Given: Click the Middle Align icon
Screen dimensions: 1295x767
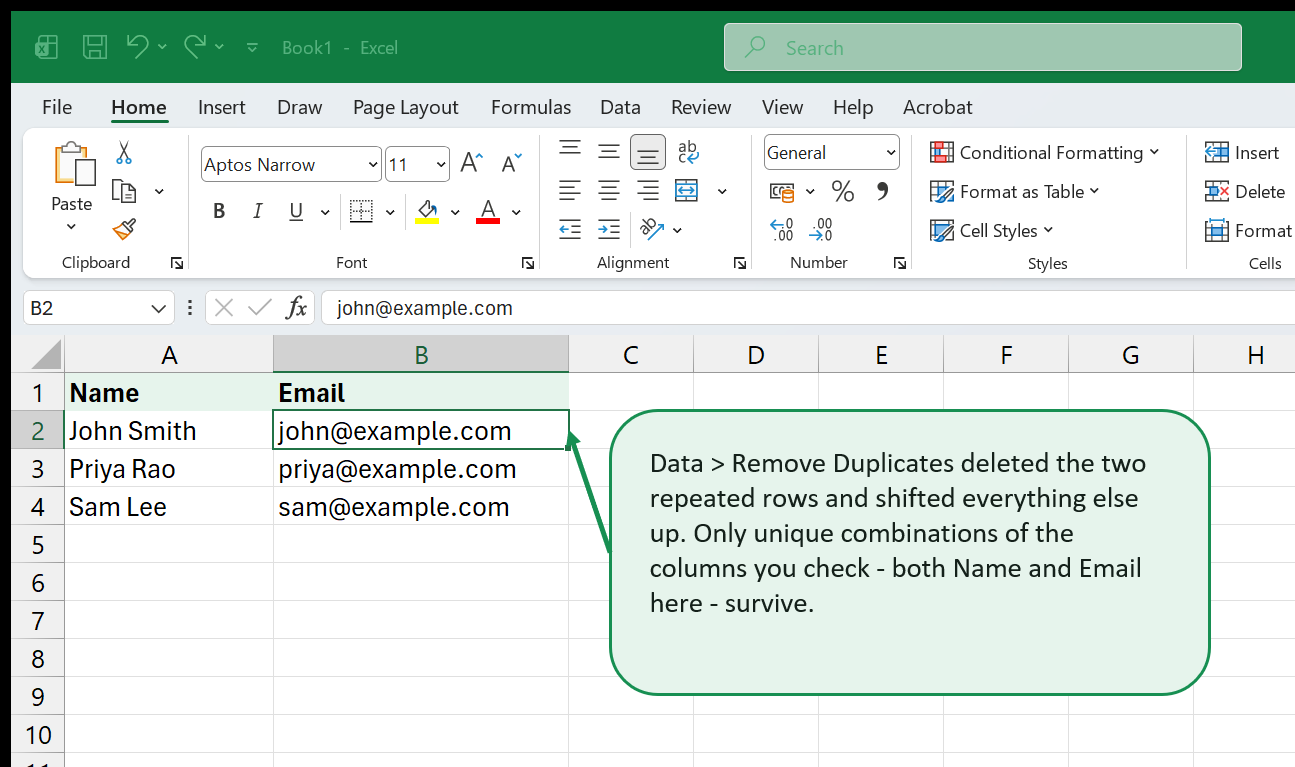Looking at the screenshot, I should (609, 152).
